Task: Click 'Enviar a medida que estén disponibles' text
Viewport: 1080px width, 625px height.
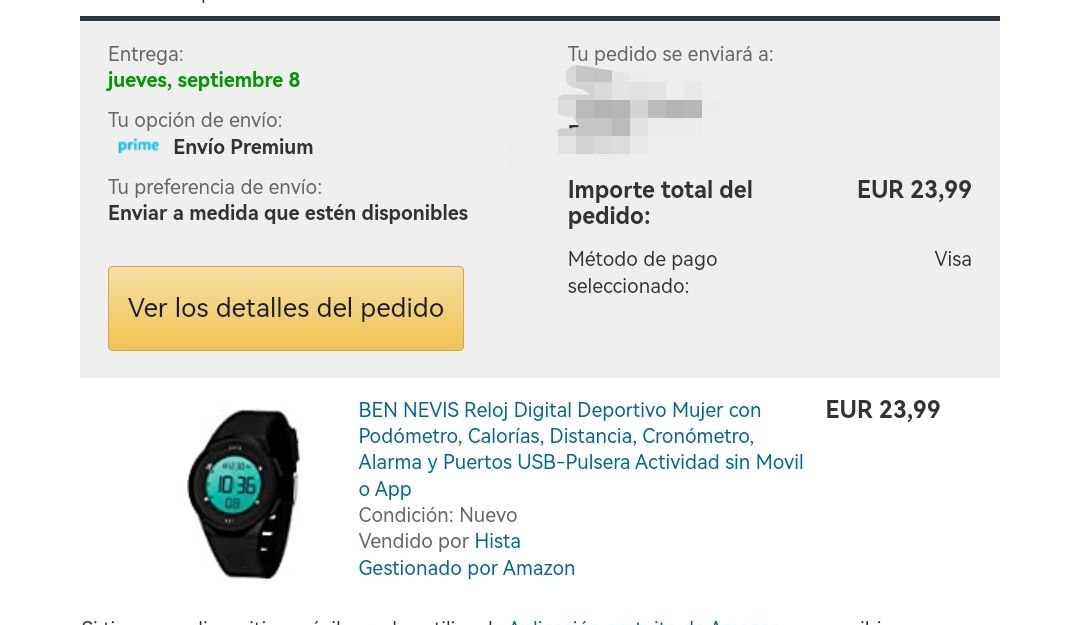Action: coord(288,213)
